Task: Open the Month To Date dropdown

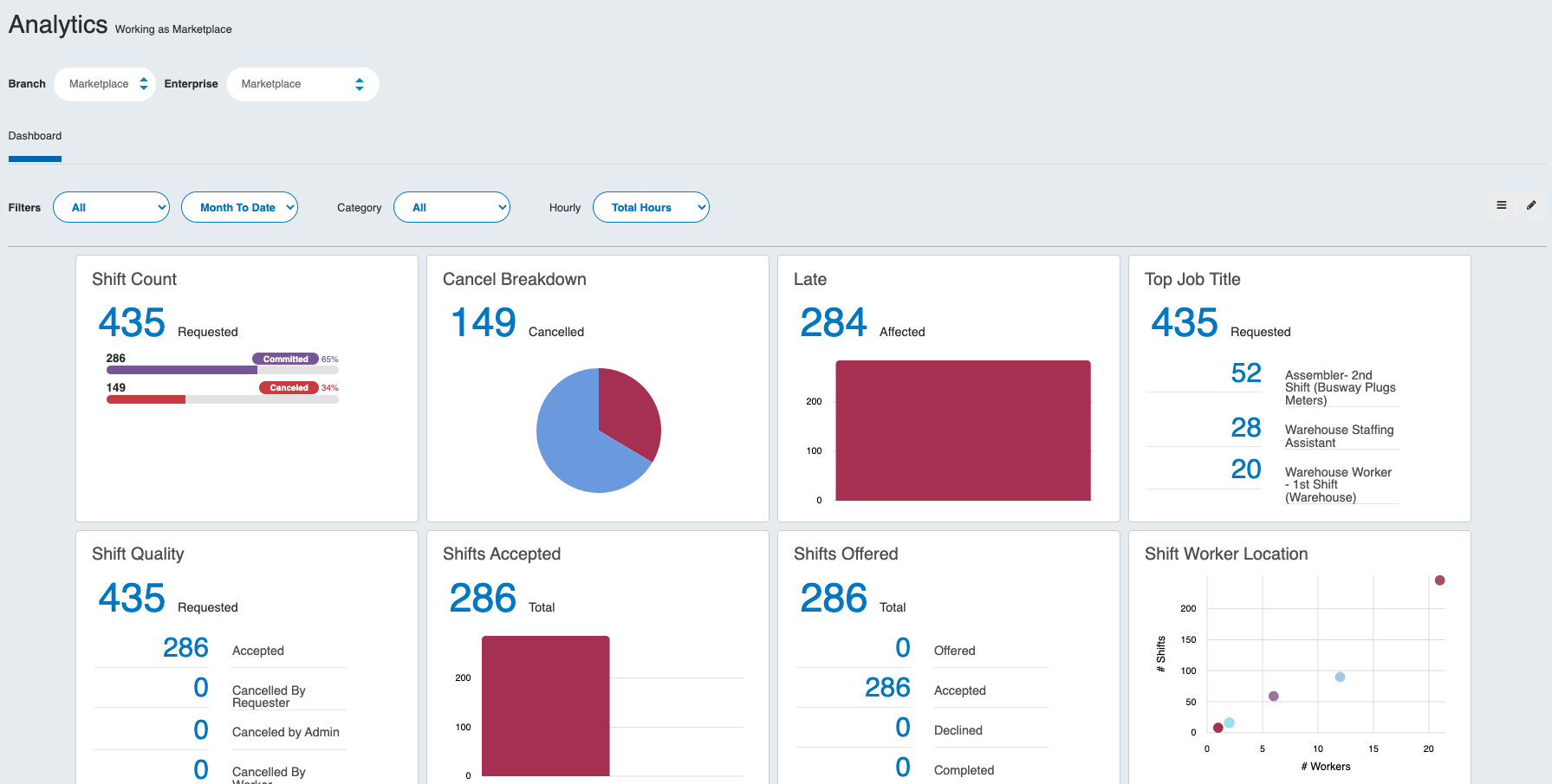Action: coord(239,207)
